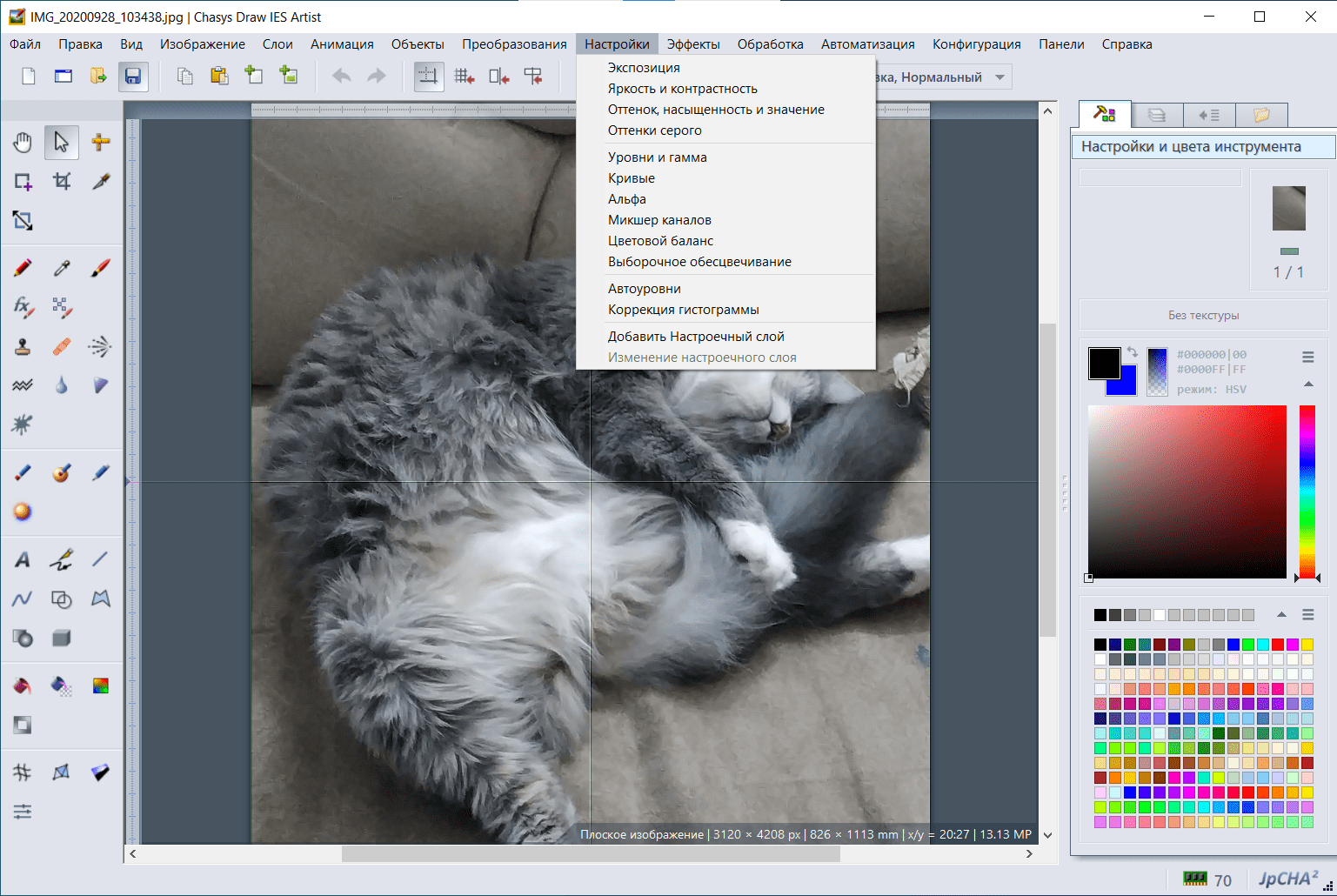The image size is (1337, 896).
Task: Apply Автоуровни from the menu
Action: 645,289
